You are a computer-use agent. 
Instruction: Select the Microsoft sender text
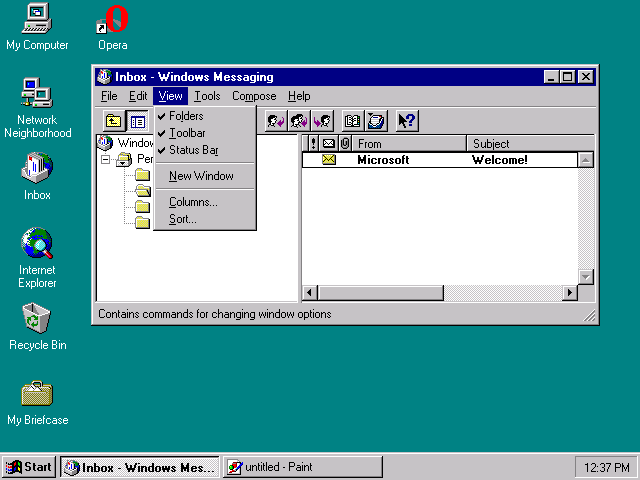[x=383, y=160]
